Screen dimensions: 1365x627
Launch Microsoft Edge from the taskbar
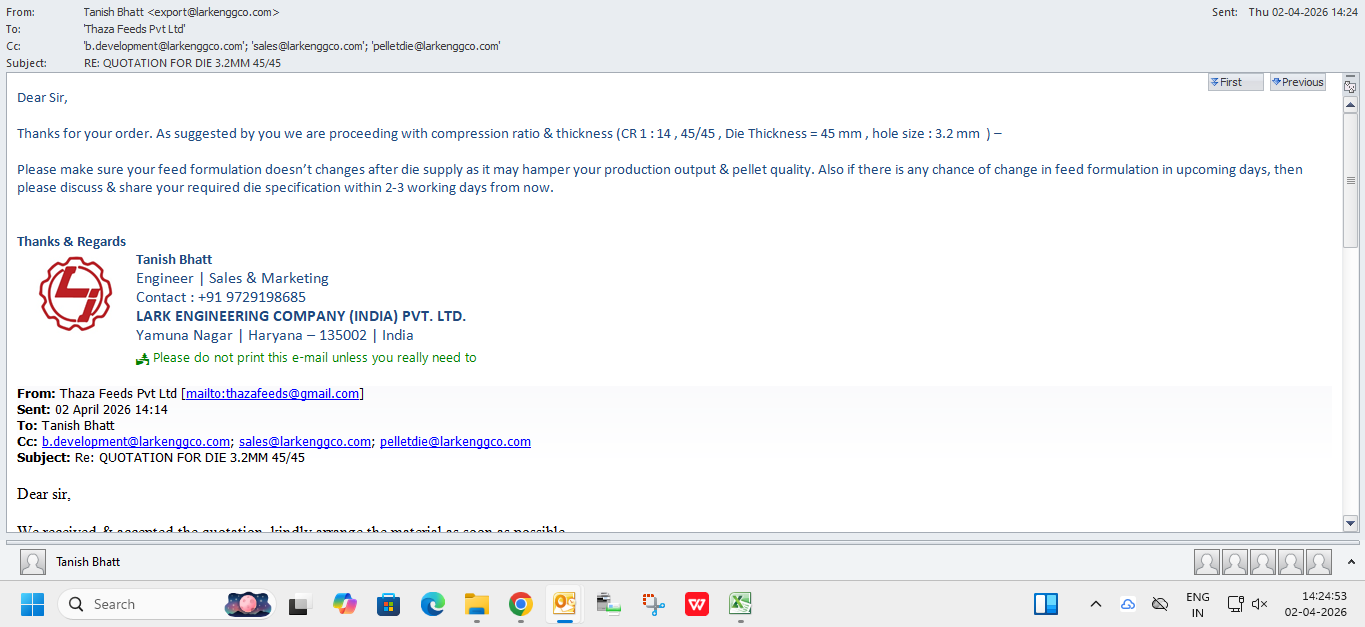(432, 604)
